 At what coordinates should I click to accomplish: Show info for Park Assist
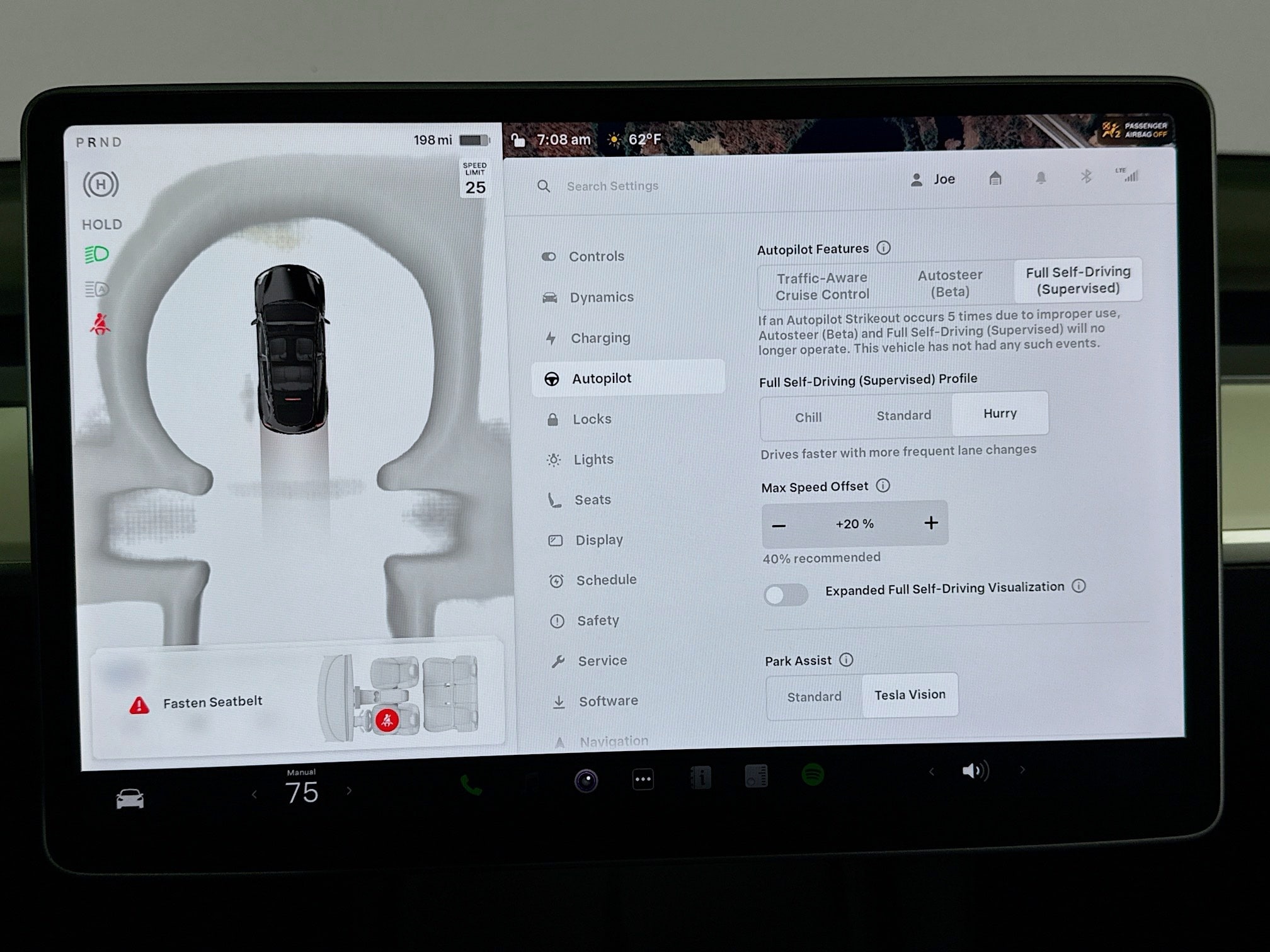pos(847,660)
